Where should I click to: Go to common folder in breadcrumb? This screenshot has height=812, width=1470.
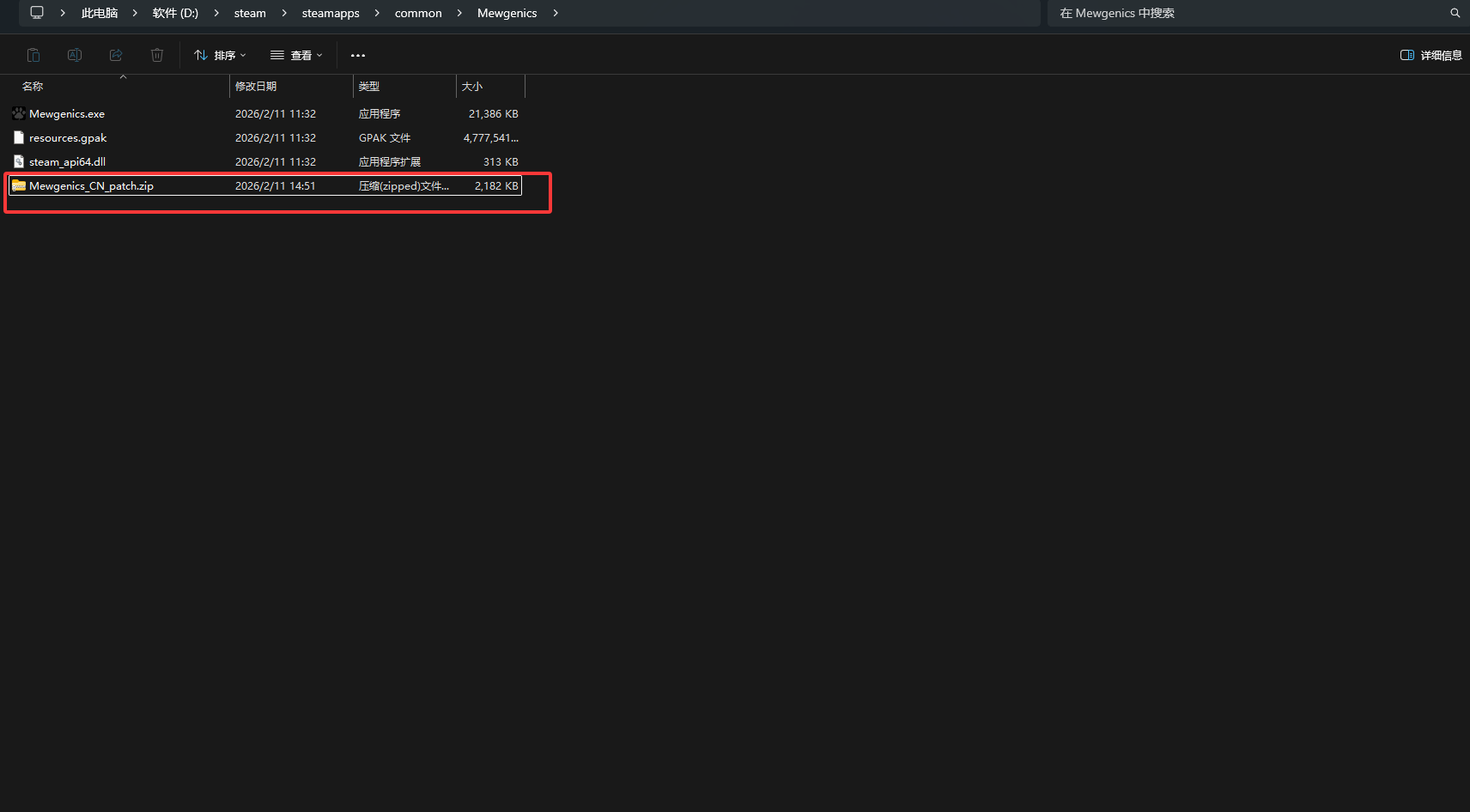(x=418, y=13)
